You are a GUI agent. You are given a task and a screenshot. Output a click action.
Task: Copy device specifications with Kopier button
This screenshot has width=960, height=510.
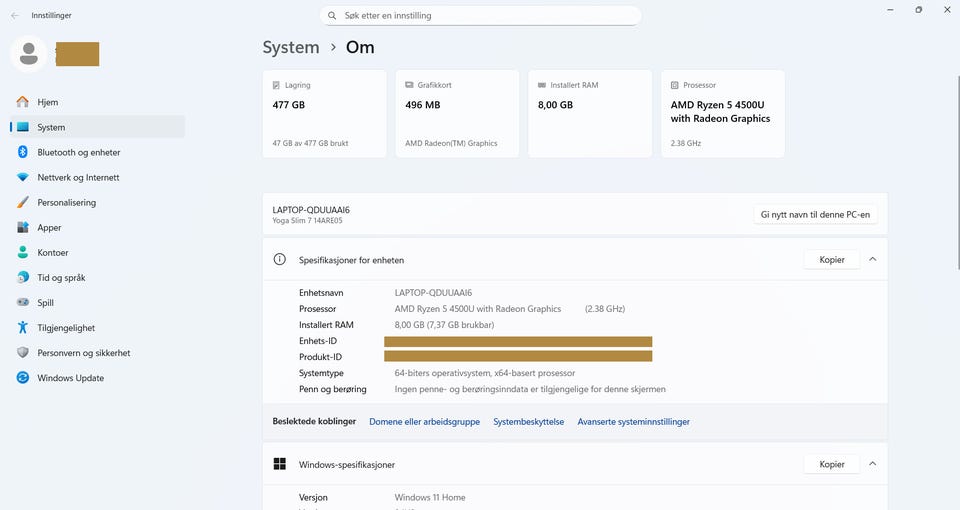pos(831,260)
